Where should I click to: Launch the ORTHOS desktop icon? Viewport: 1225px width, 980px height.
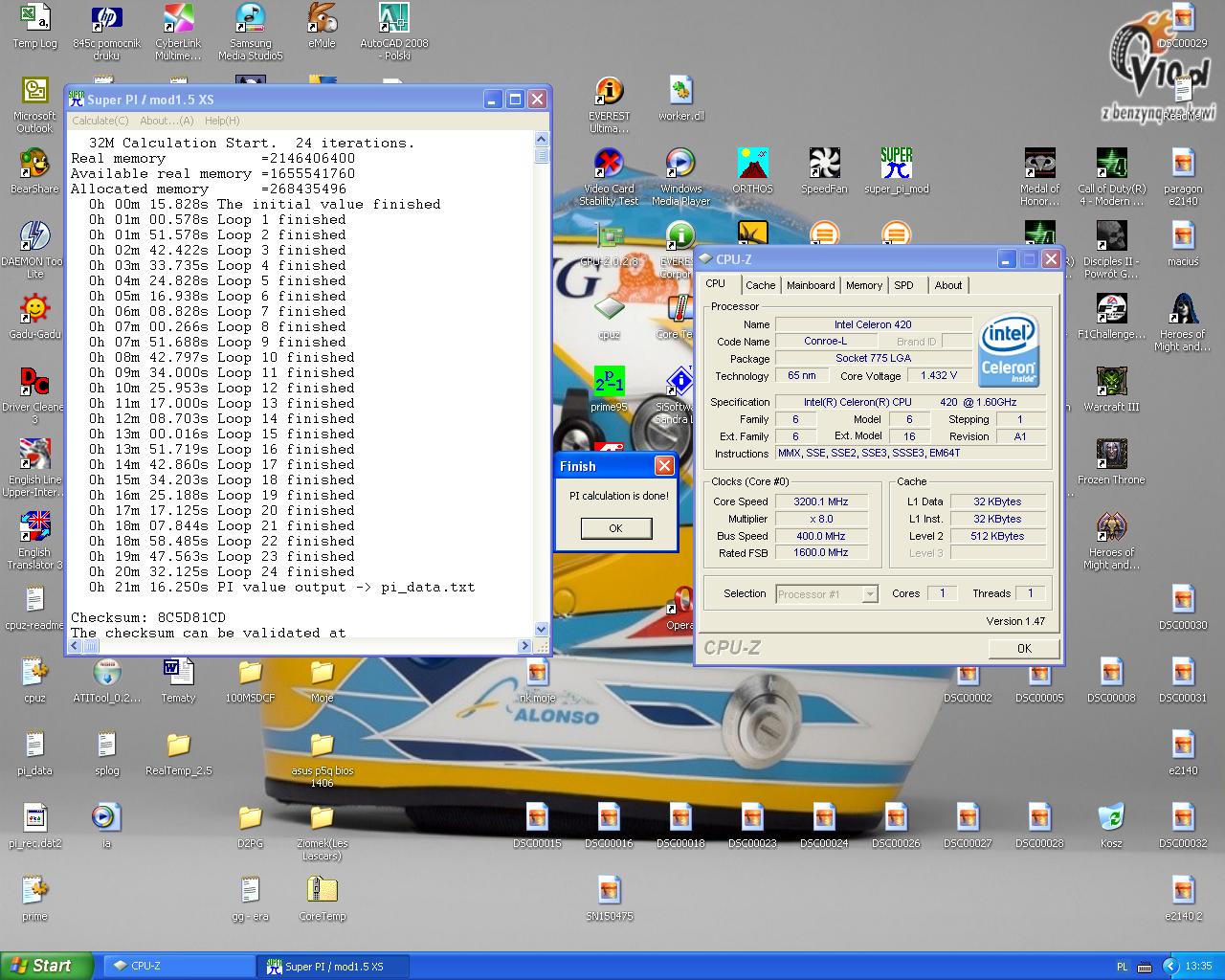(x=752, y=170)
